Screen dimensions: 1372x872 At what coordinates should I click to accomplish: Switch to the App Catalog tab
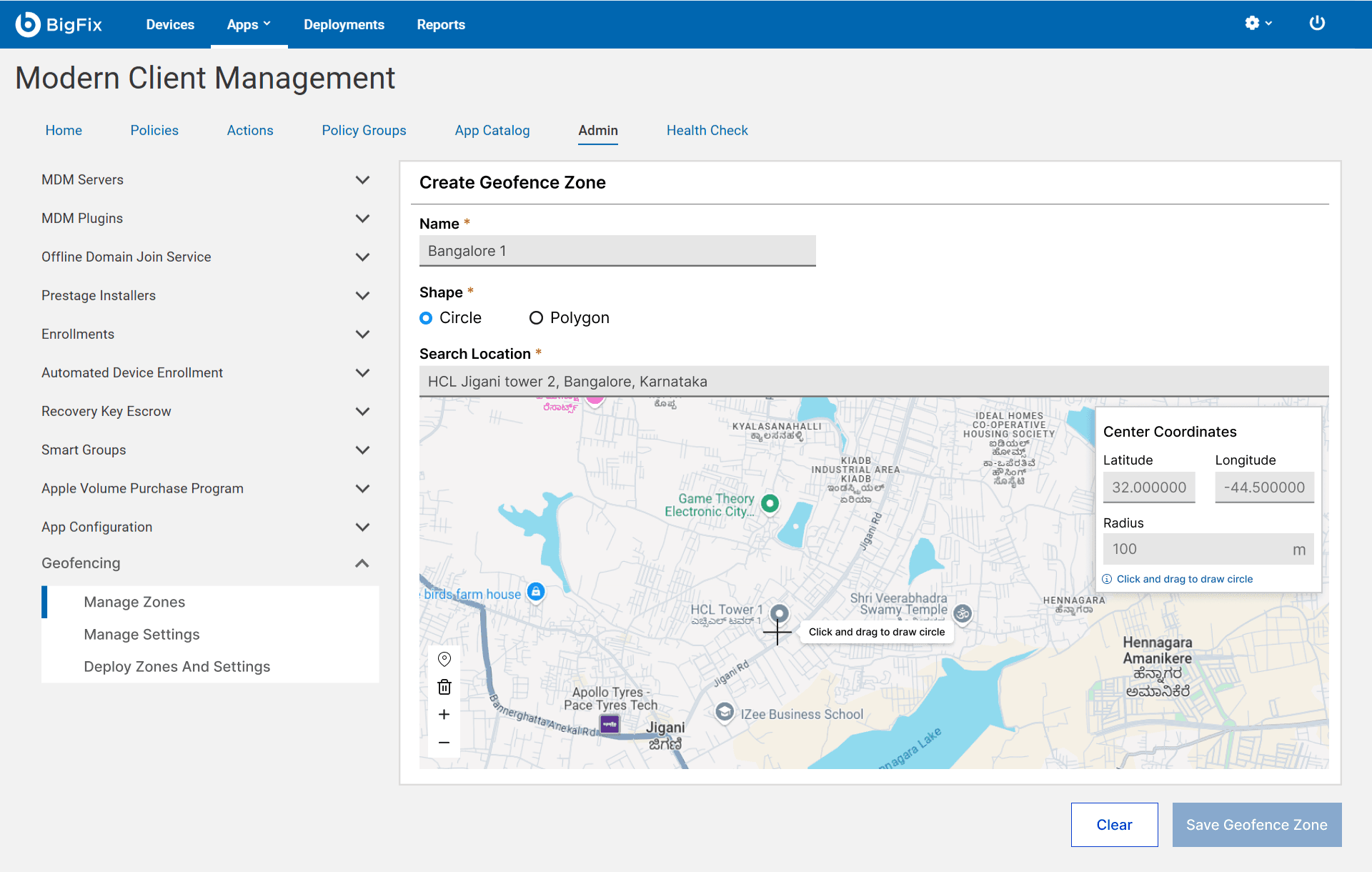[x=492, y=130]
